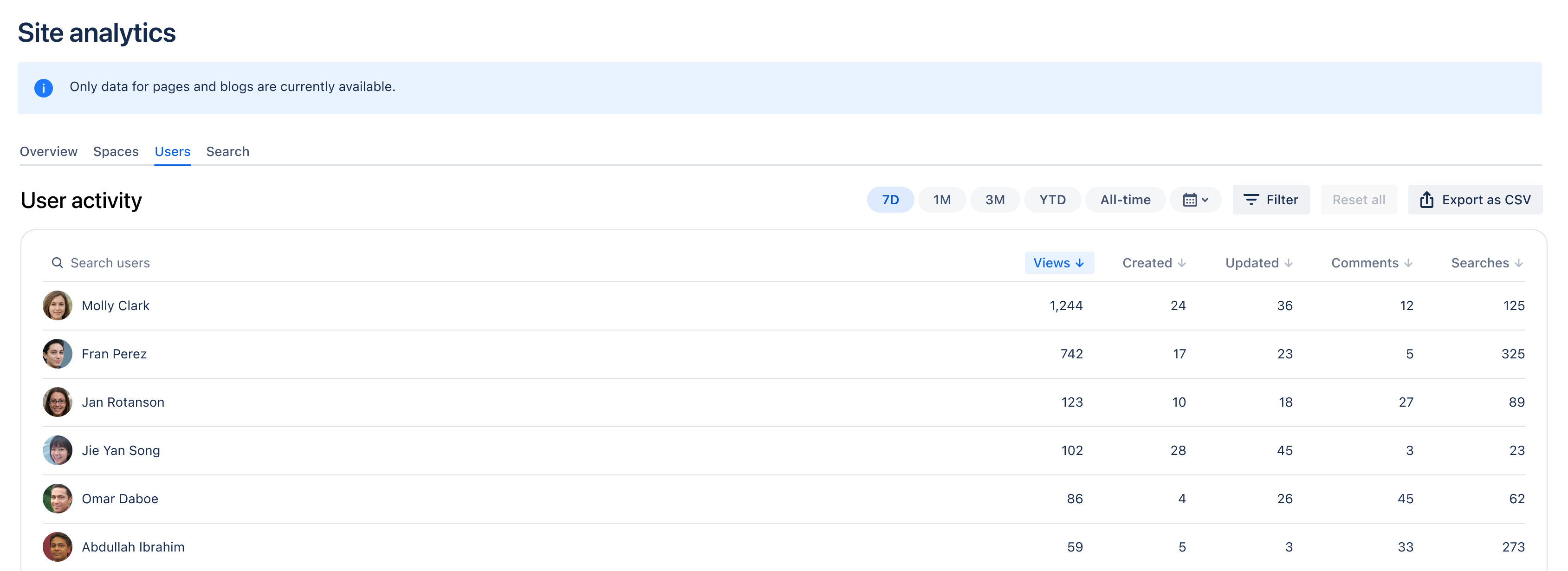This screenshot has width=1568, height=571.
Task: Click Jan Rotanson's views value 123
Action: [1072, 402]
